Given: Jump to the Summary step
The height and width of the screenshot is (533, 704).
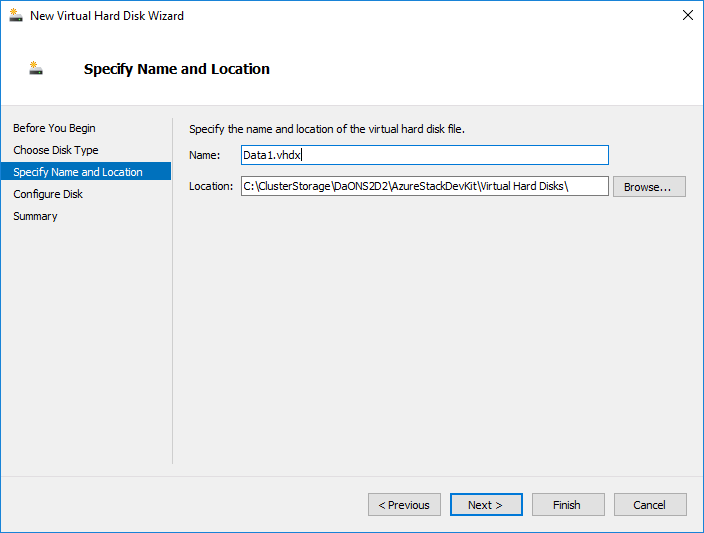Looking at the screenshot, I should point(35,216).
